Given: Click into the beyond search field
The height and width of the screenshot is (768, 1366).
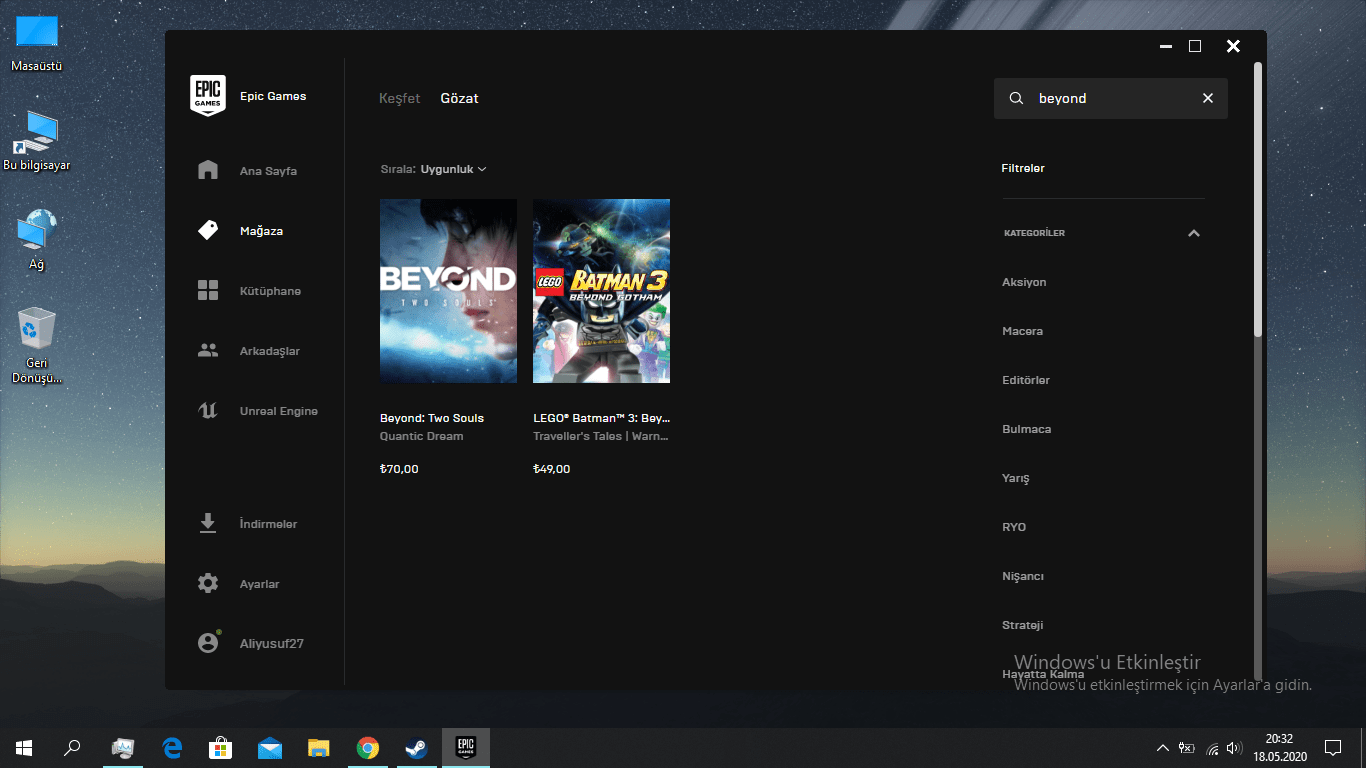Looking at the screenshot, I should (x=1110, y=98).
